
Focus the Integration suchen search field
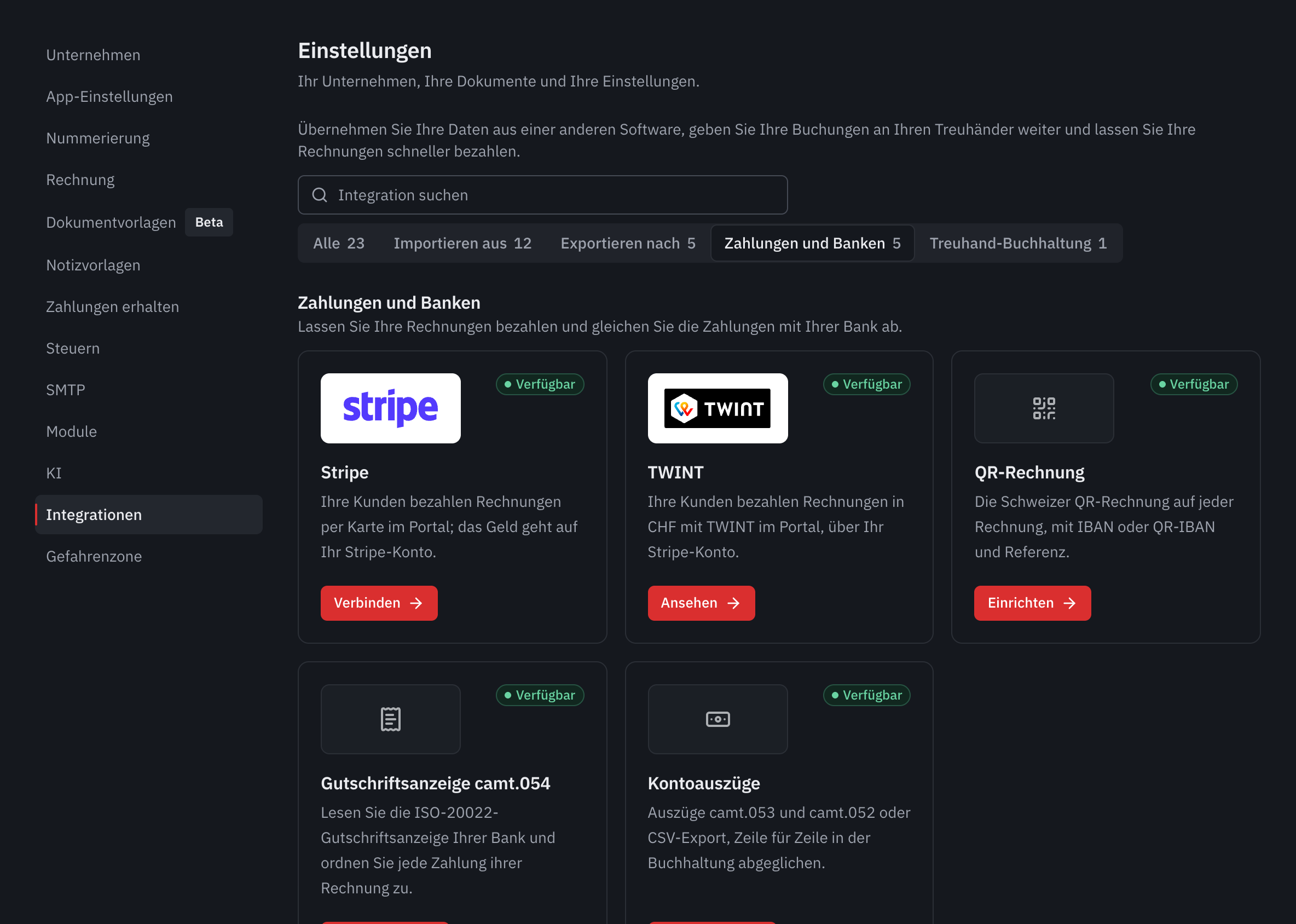(542, 194)
